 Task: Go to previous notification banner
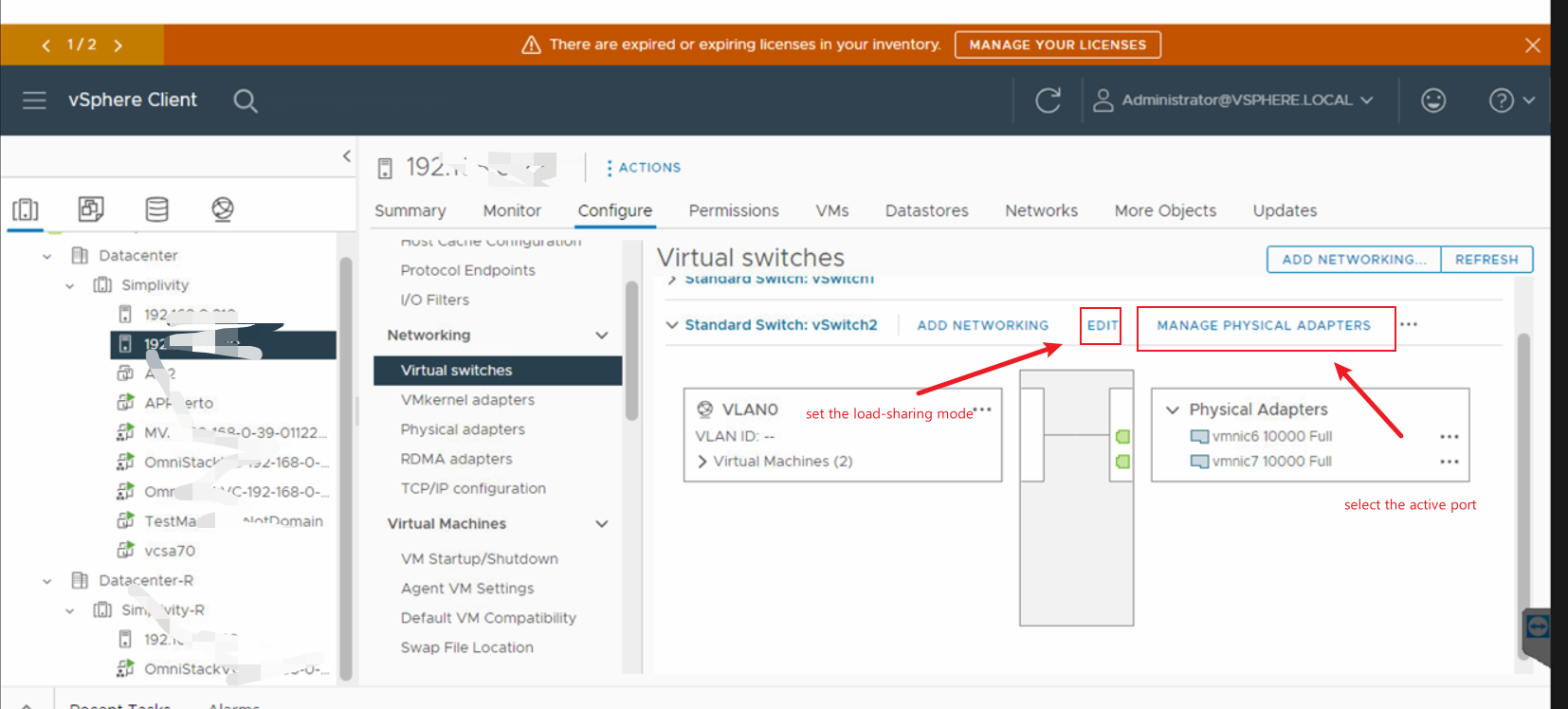coord(46,45)
